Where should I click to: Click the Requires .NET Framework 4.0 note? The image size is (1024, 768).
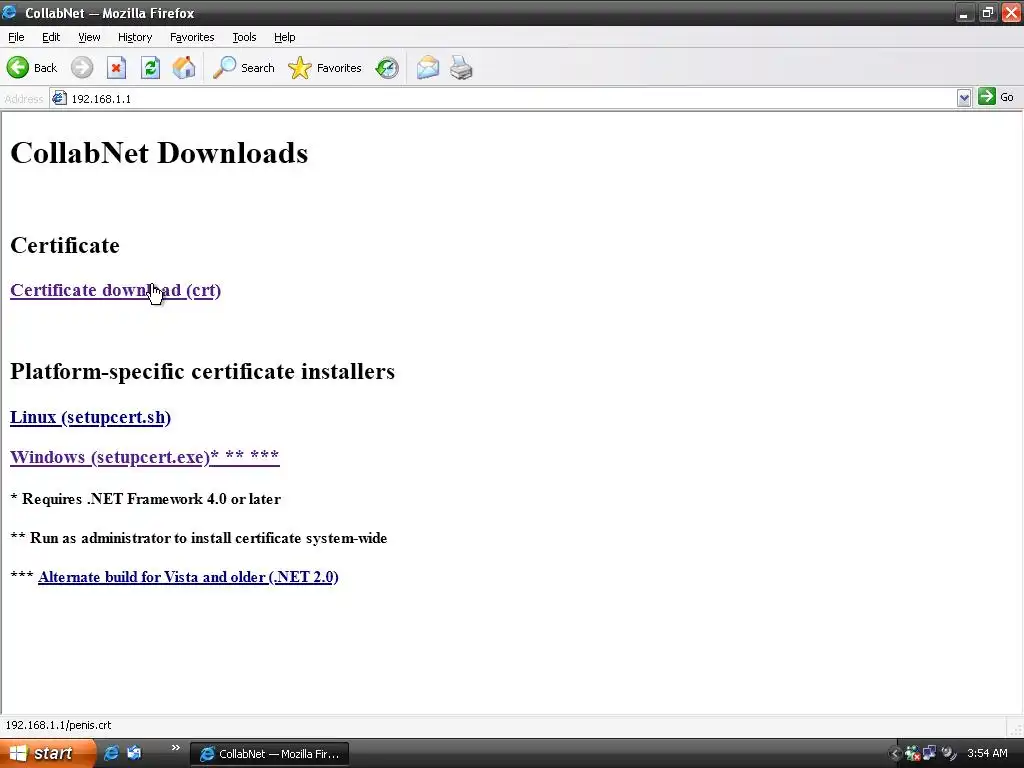[x=146, y=499]
